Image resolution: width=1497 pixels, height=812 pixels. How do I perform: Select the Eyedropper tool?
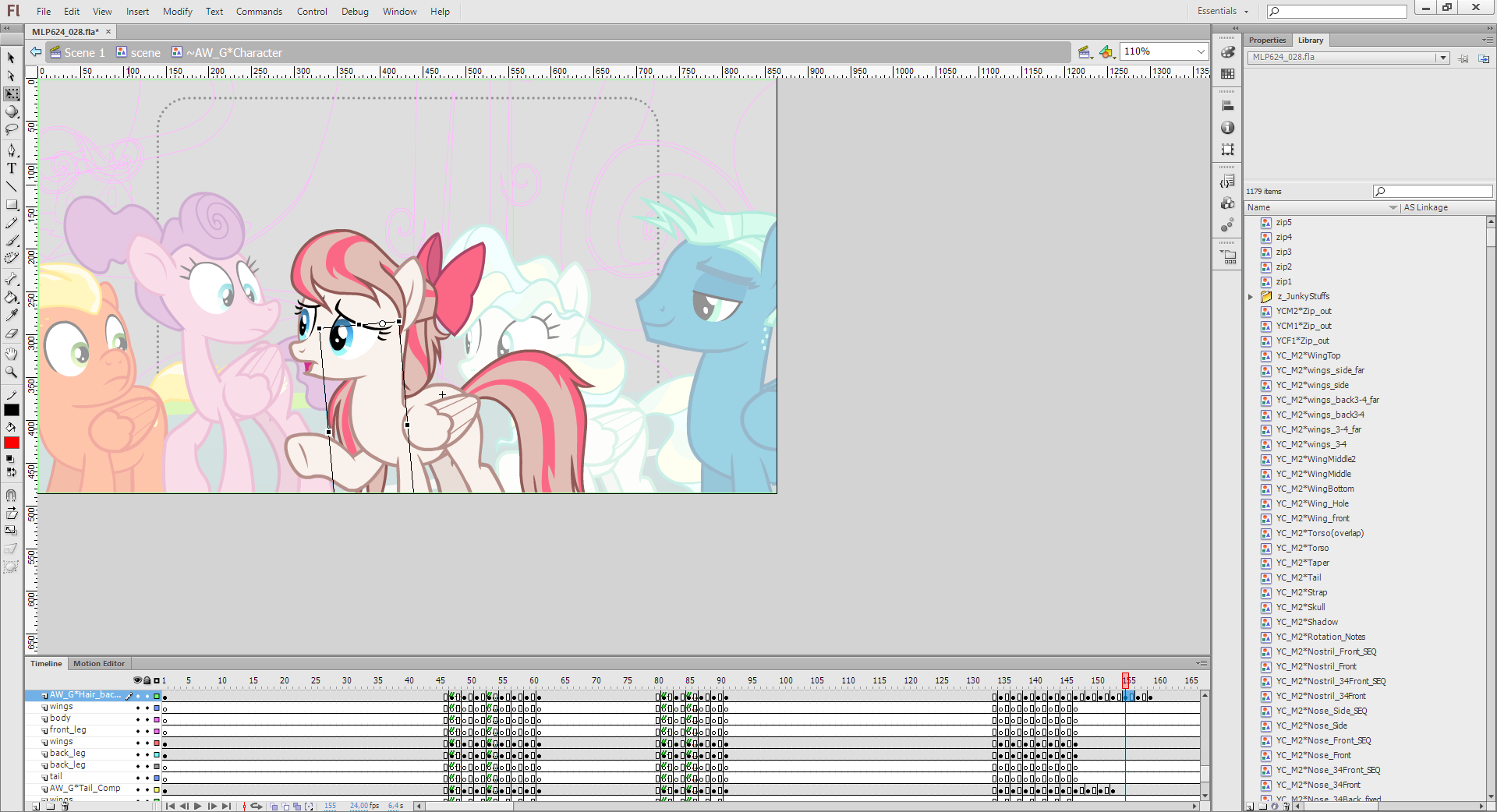point(11,315)
